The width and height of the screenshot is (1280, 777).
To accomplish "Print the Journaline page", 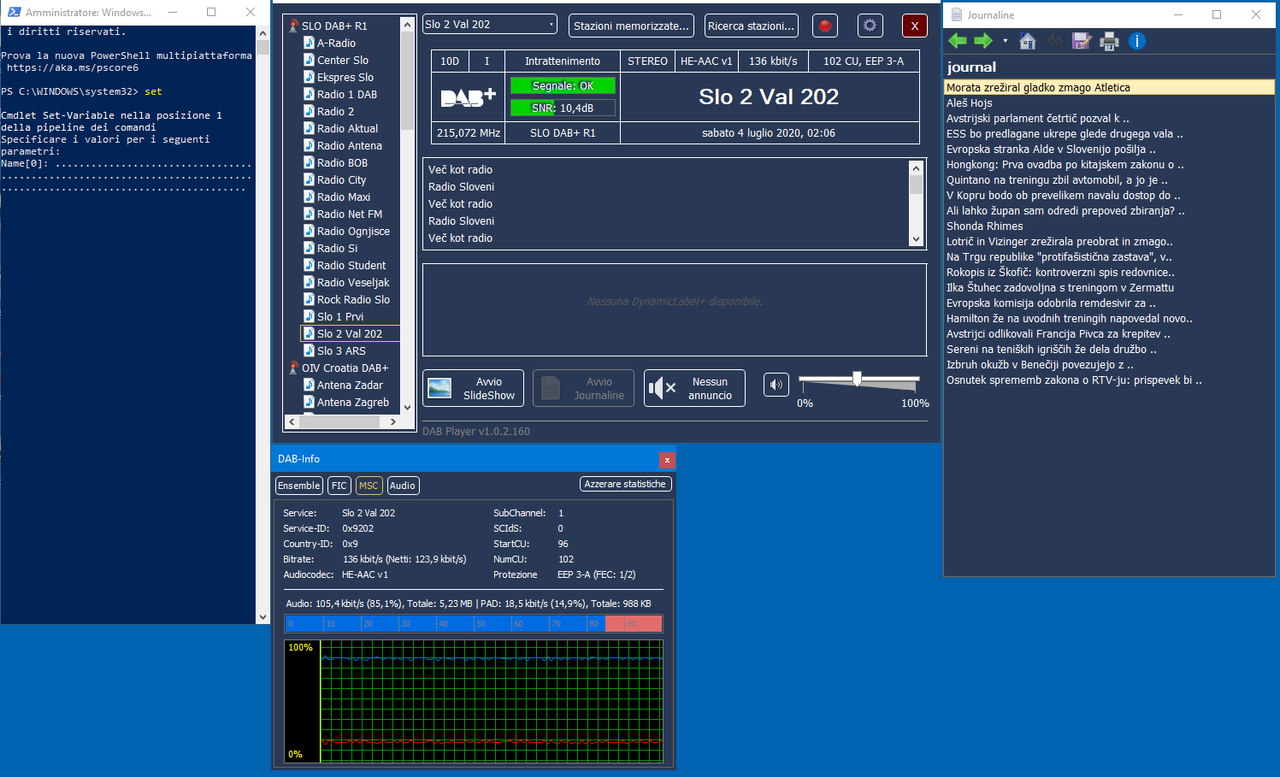I will point(1109,41).
